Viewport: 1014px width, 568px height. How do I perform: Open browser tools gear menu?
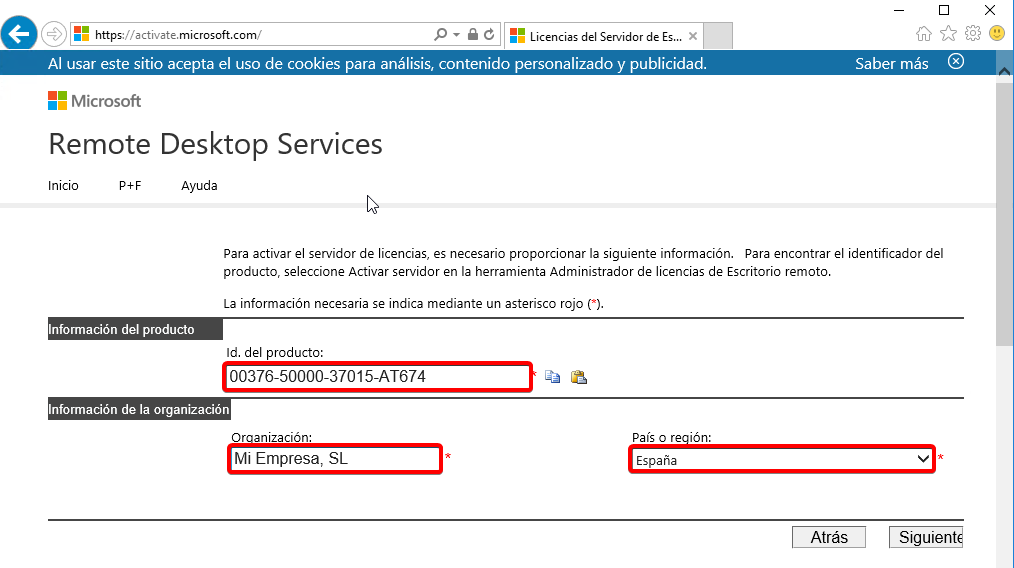973,33
